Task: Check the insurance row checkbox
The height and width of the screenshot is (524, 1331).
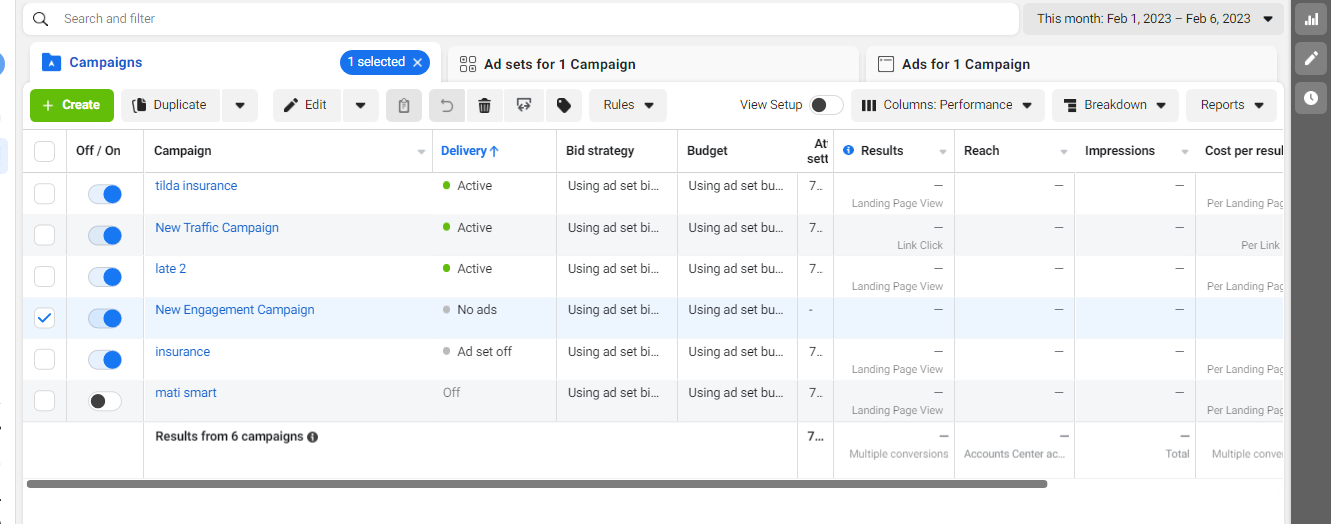Action: 45,359
